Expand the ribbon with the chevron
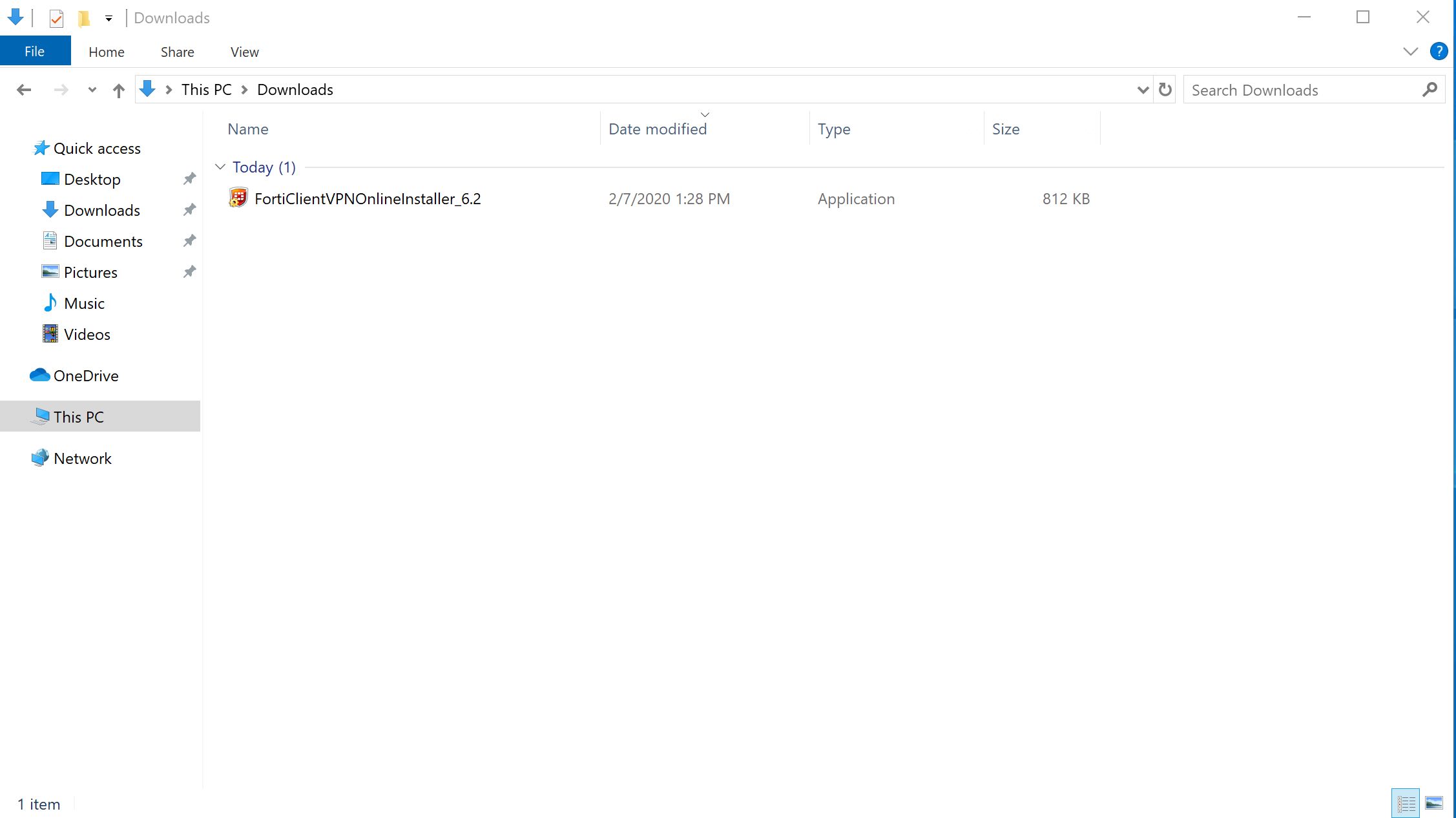 point(1411,52)
